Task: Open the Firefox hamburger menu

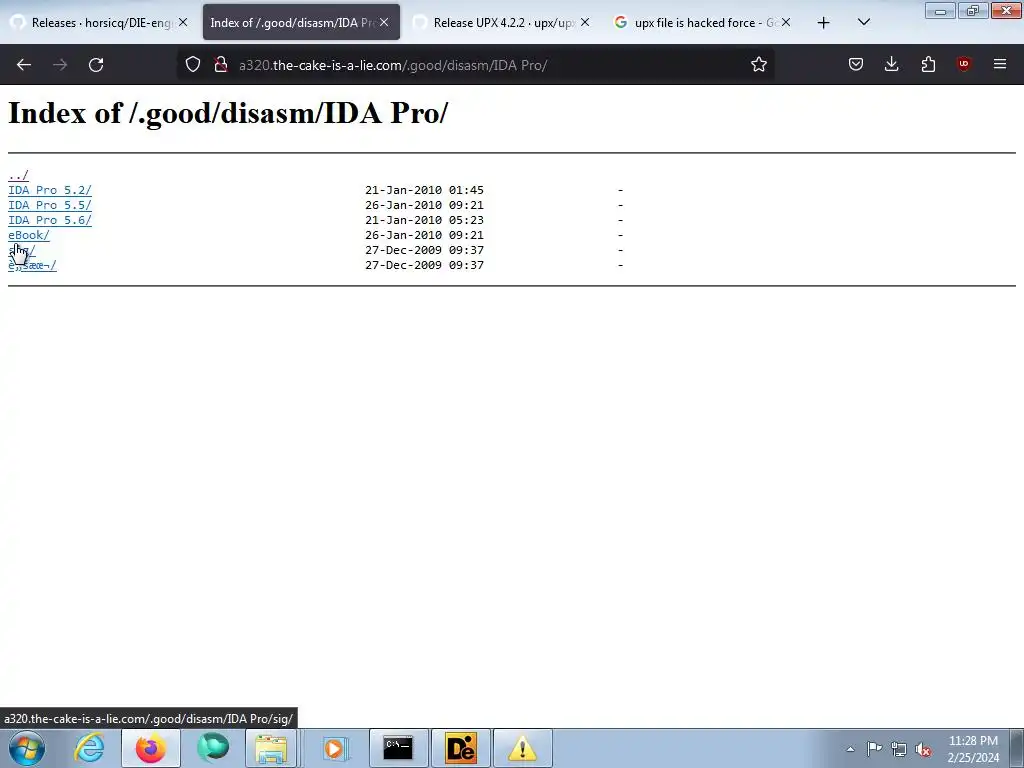Action: click(999, 64)
